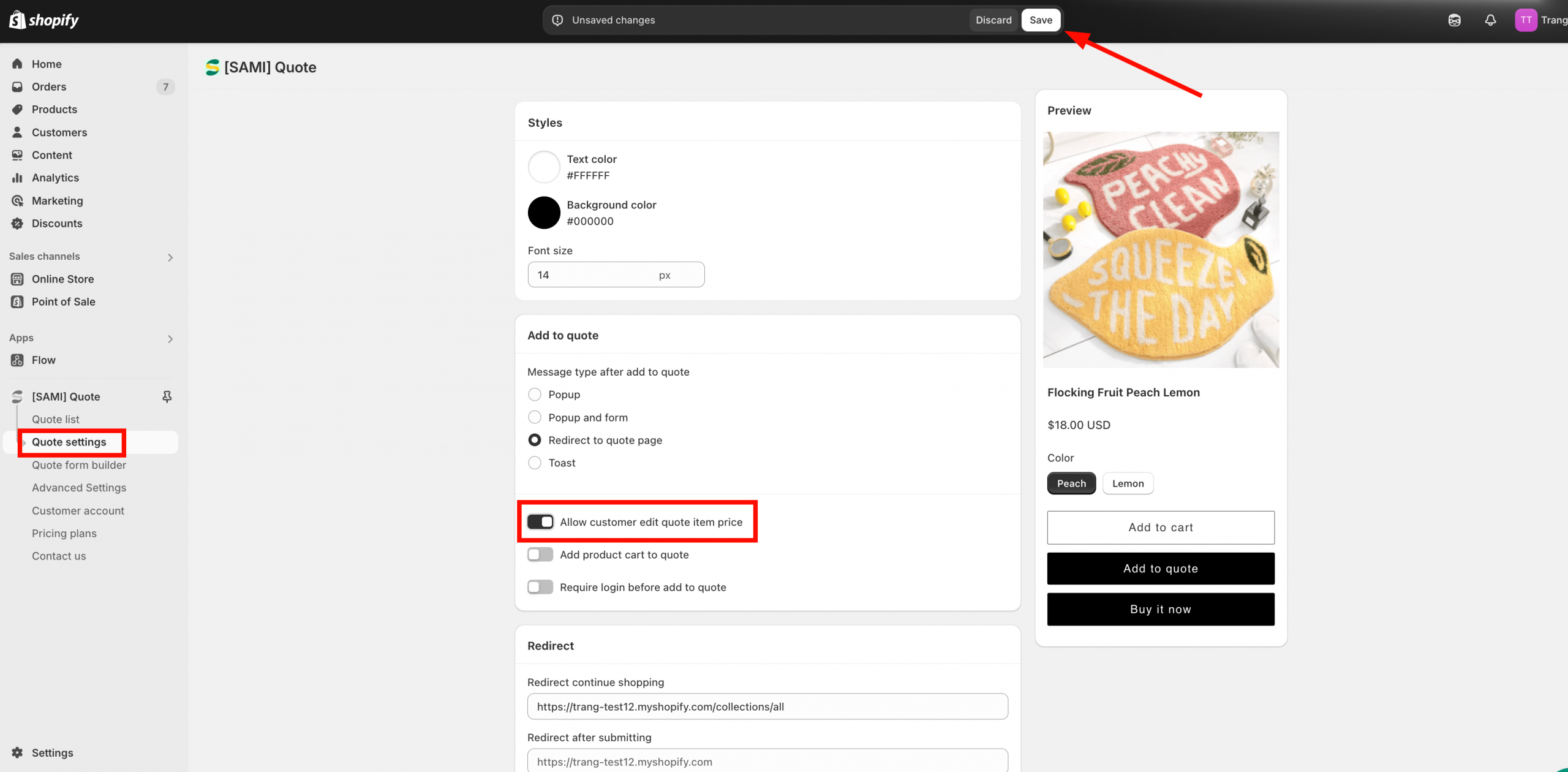Screen dimensions: 1568x772
Task: Toggle Allow customer edit quote item price
Action: coord(540,522)
